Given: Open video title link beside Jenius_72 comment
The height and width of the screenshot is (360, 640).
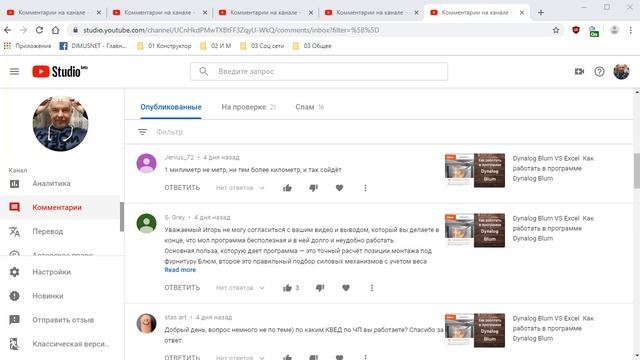Looking at the screenshot, I should click(553, 168).
